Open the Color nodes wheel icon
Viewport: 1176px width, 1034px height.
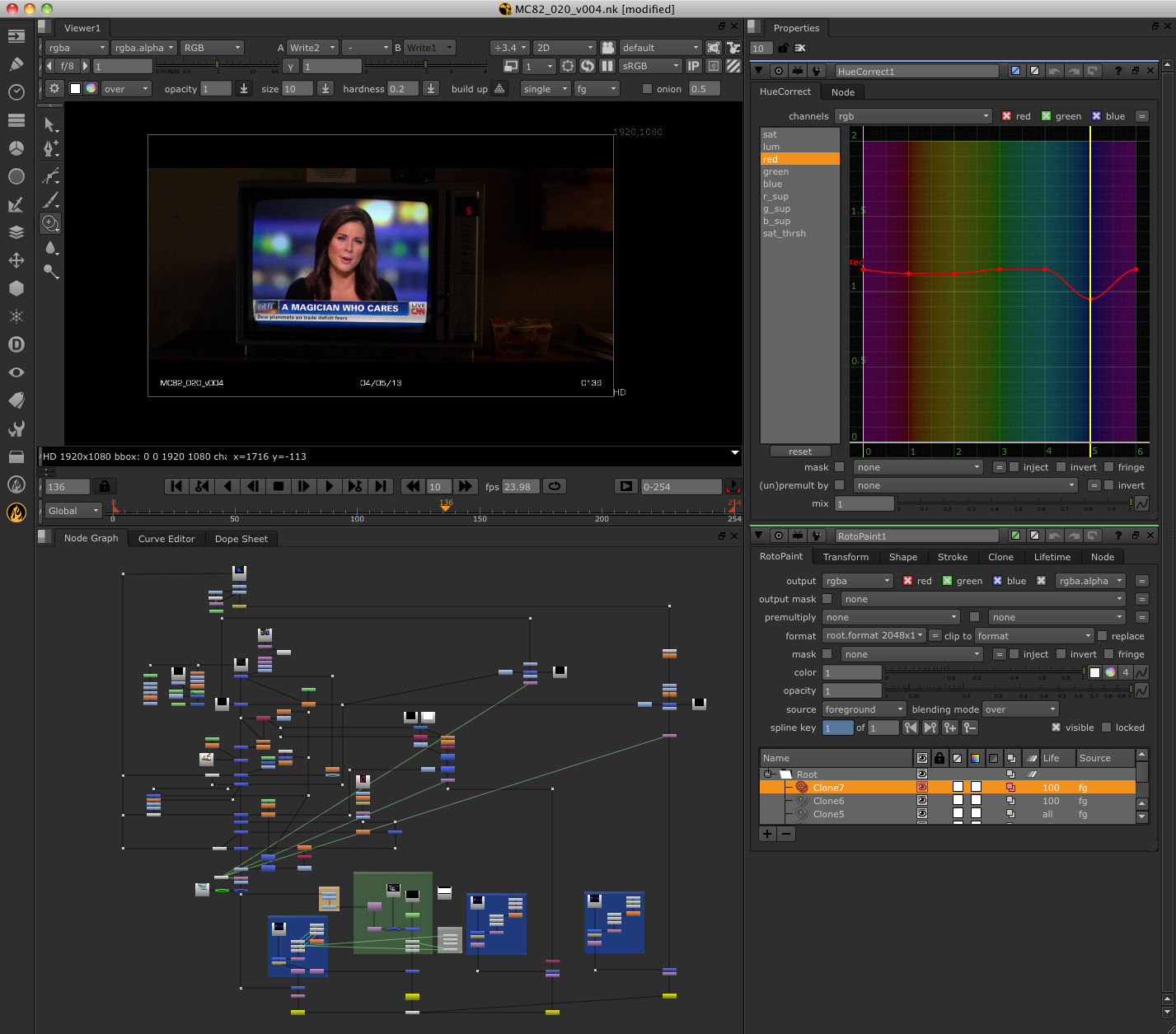(16, 148)
